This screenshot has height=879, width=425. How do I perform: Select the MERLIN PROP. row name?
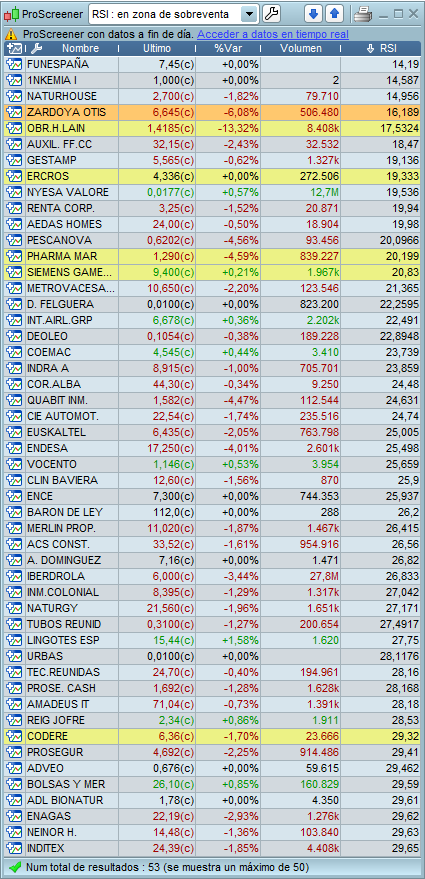61,528
